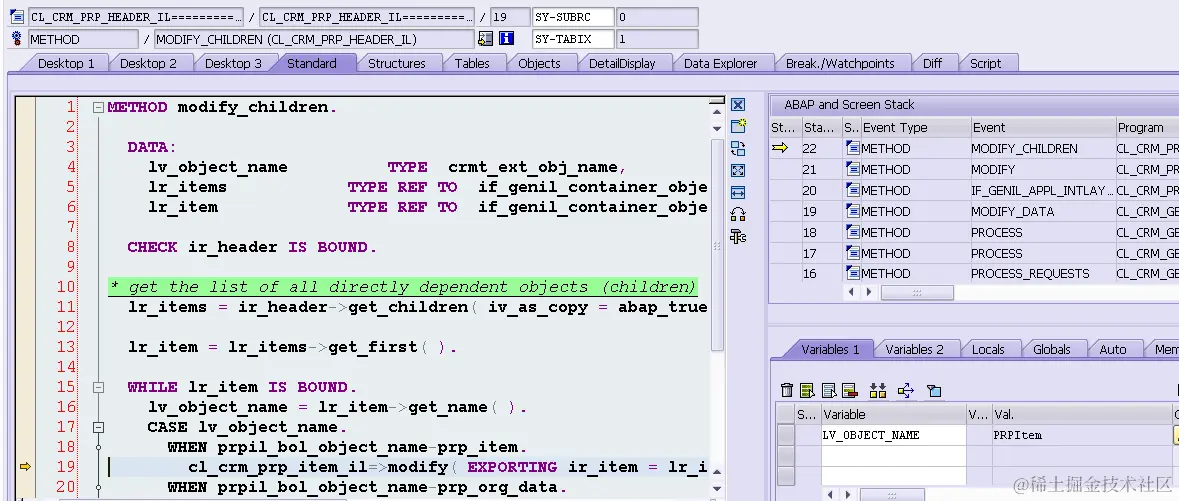1179x501 pixels.
Task: Click right scroll arrow under the Variables table
Action: point(850,494)
